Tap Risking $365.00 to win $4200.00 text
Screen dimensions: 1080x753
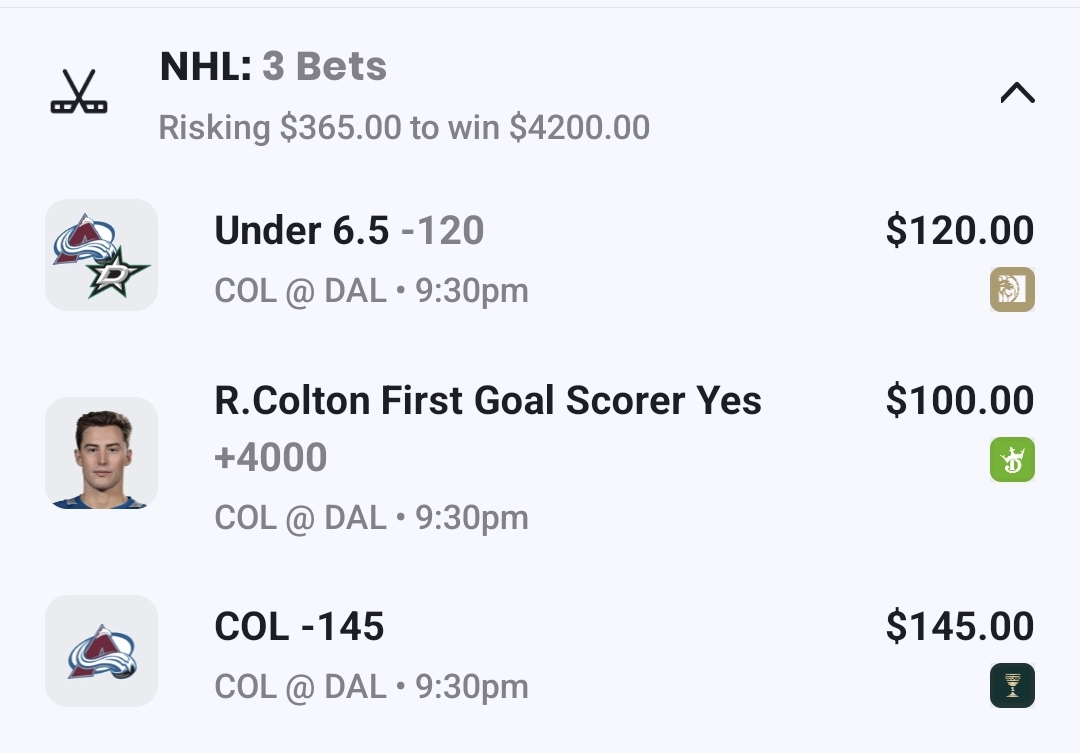404,128
